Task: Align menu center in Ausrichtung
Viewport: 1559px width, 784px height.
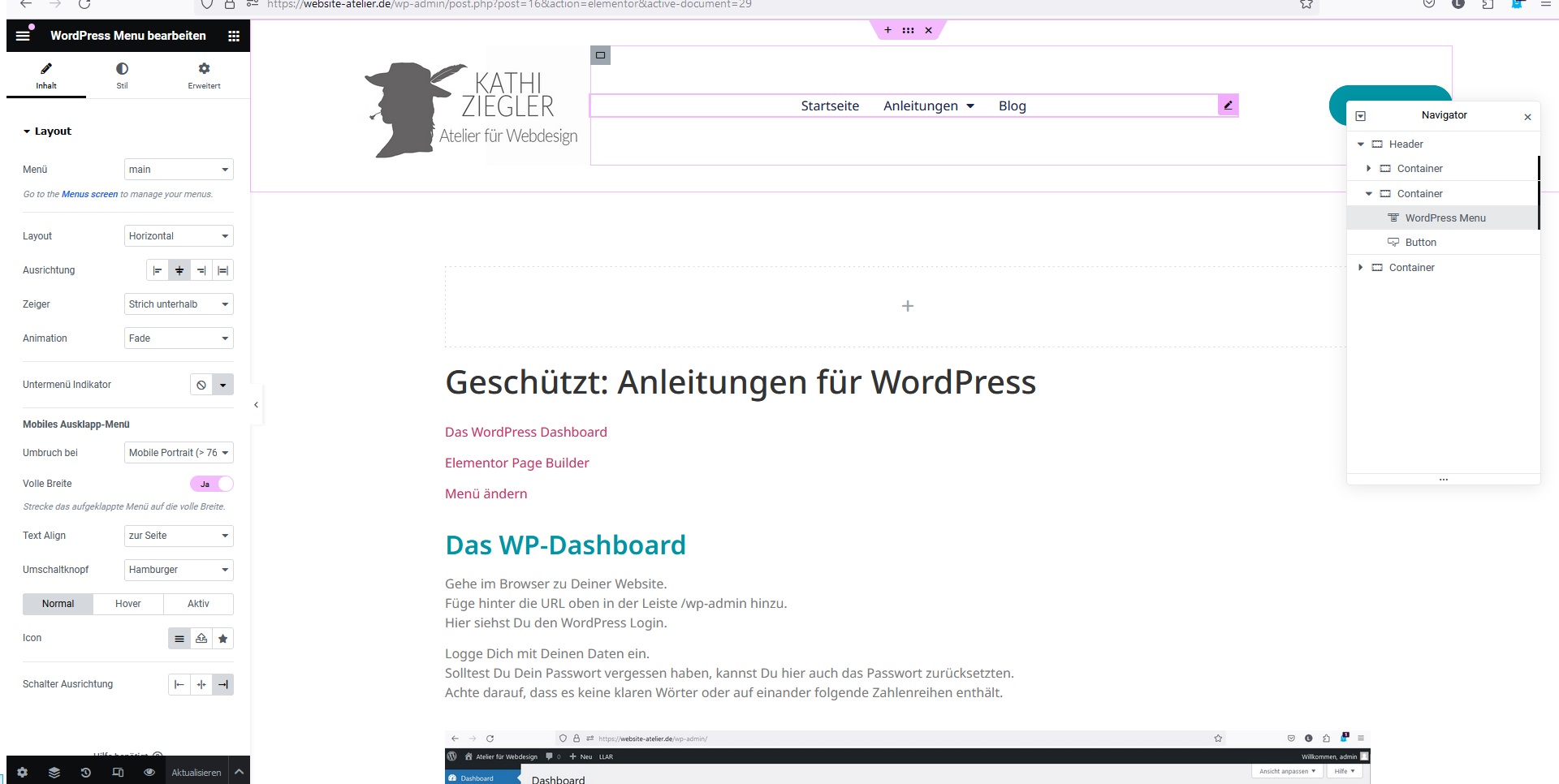Action: (x=179, y=270)
